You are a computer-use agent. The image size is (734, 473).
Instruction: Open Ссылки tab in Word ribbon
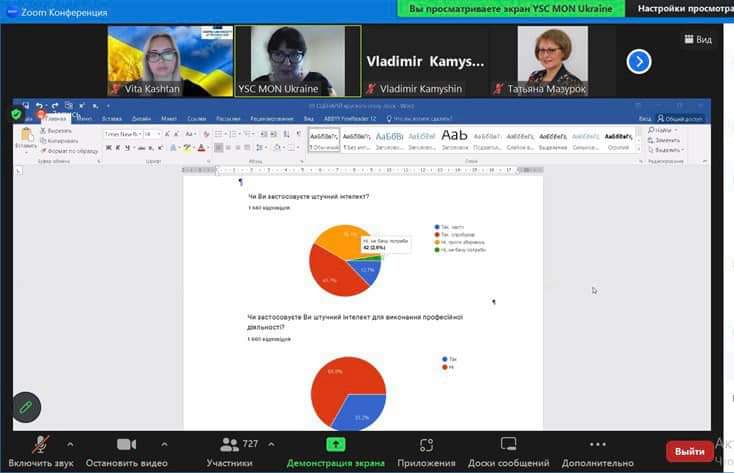[197, 119]
